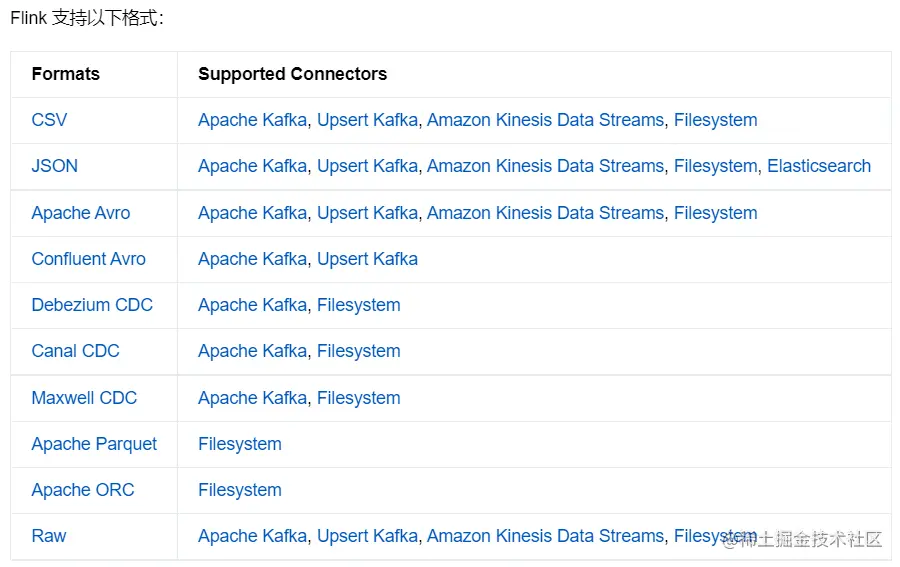900x567 pixels.
Task: Open the Debezium CDC format link
Action: 92,305
